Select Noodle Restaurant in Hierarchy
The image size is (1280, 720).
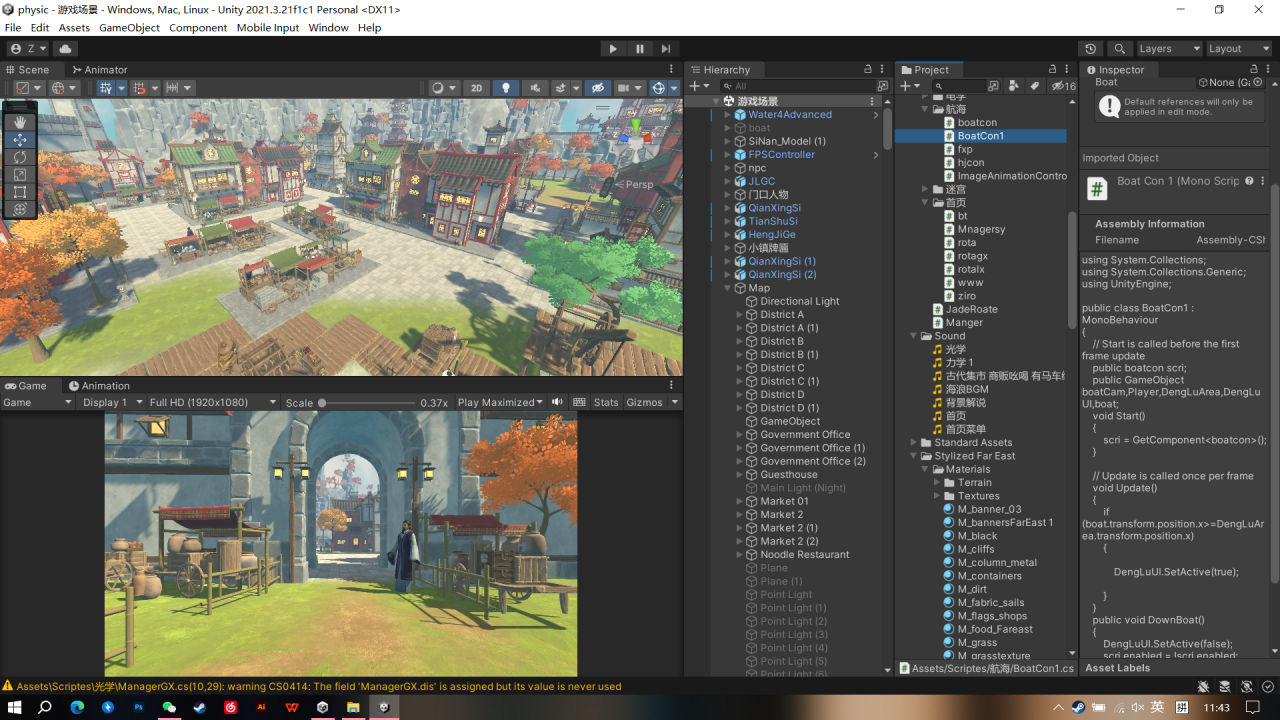(x=804, y=555)
